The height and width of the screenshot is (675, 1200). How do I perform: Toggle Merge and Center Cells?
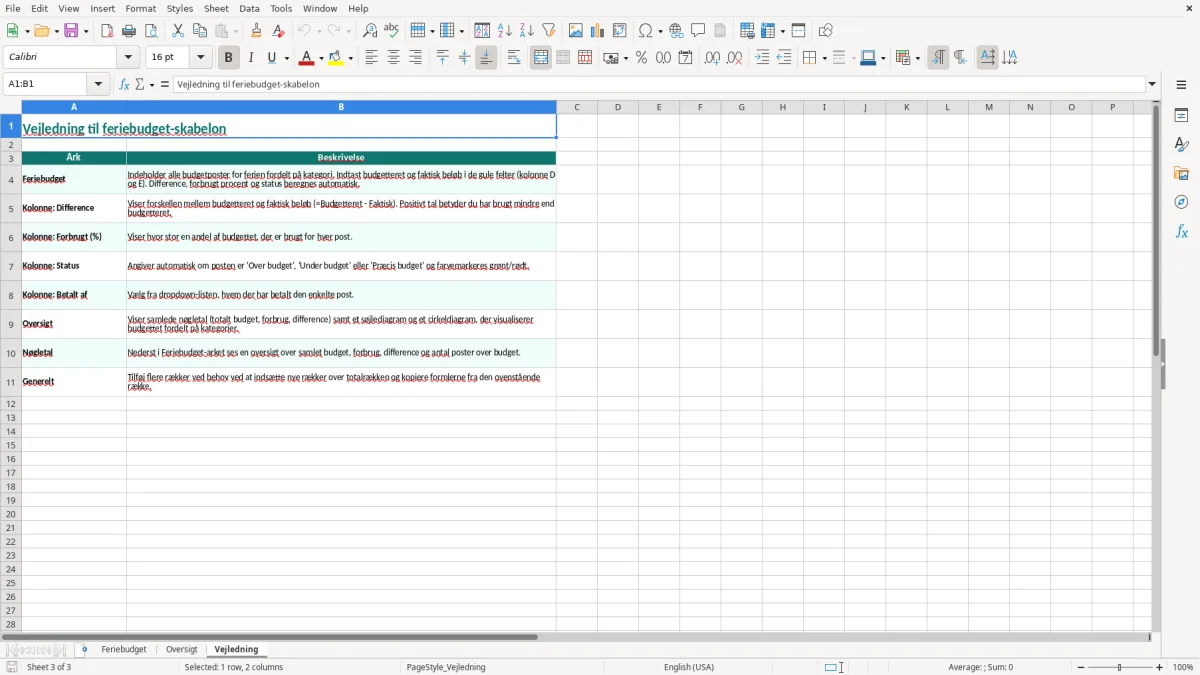click(541, 58)
